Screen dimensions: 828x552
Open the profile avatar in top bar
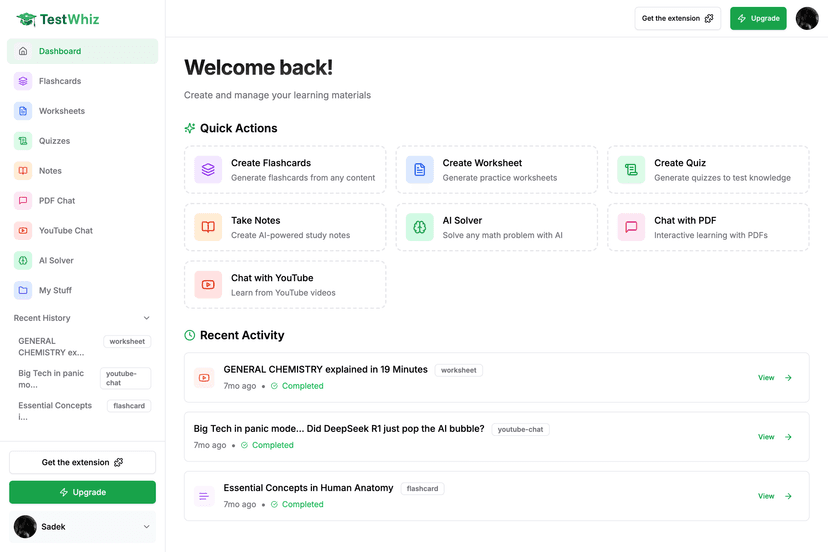(x=806, y=18)
